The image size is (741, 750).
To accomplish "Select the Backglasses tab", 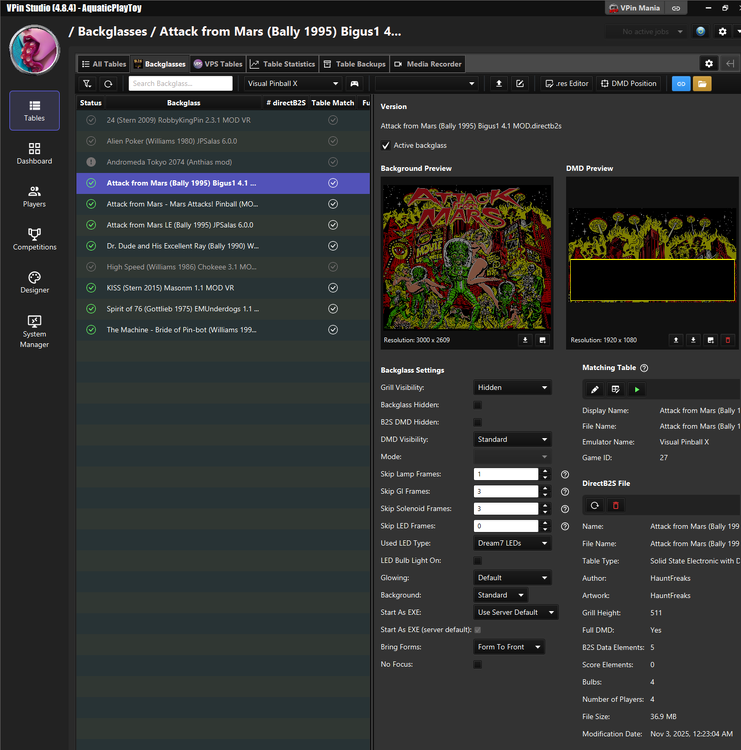I will click(x=160, y=64).
